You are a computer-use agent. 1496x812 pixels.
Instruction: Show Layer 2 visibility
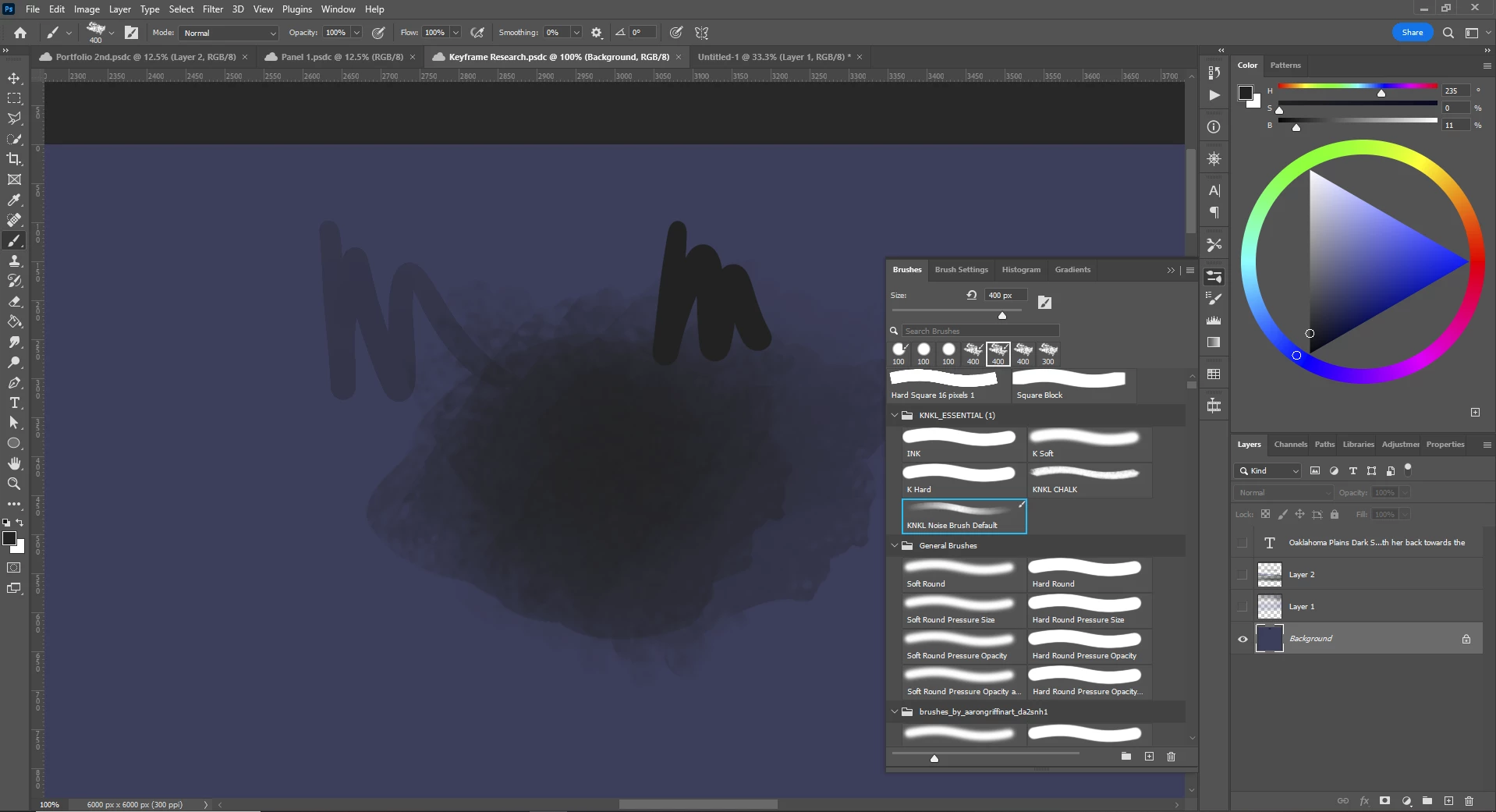pyautogui.click(x=1243, y=575)
